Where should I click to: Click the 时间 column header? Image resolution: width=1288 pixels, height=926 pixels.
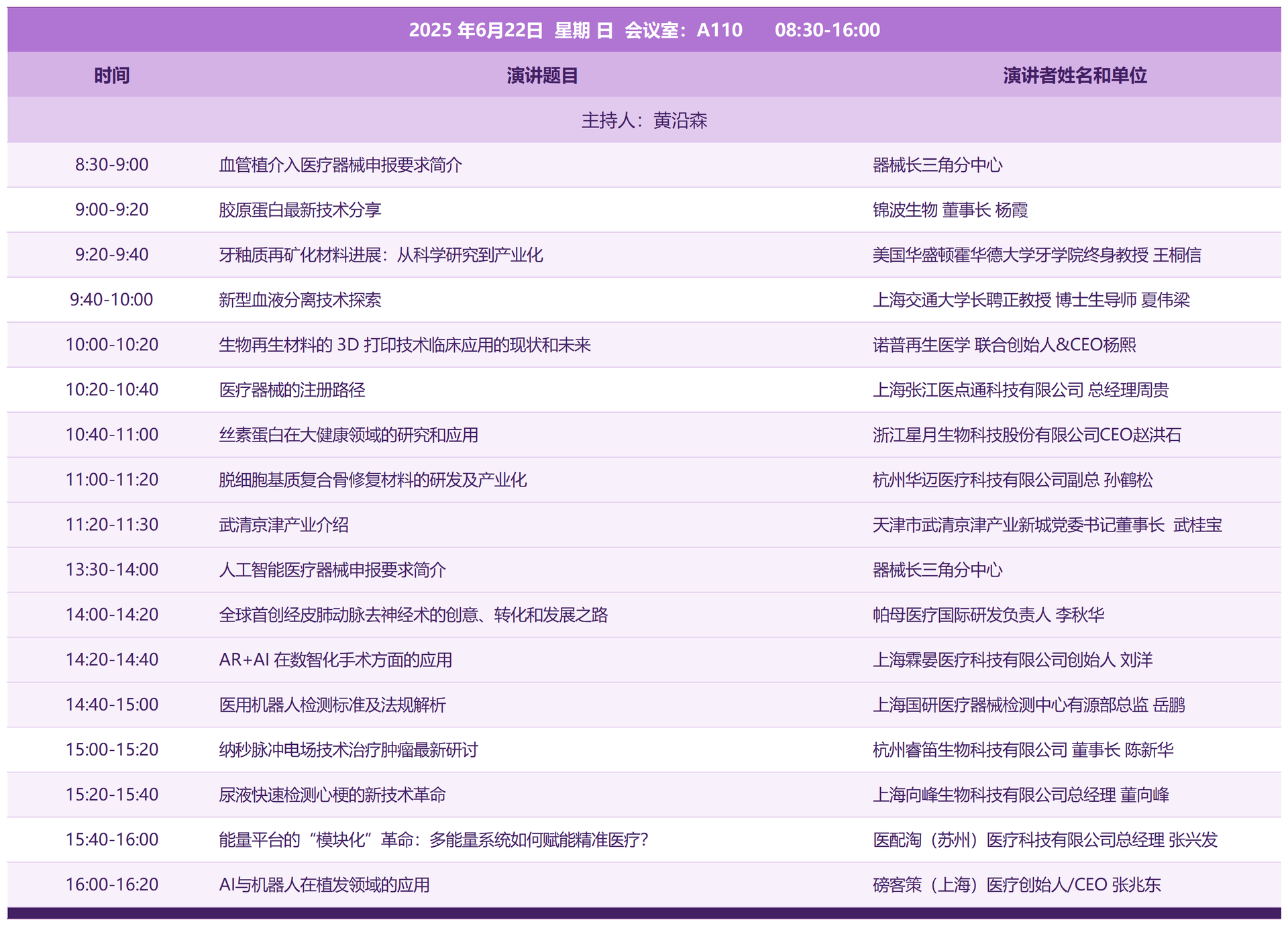pyautogui.click(x=111, y=75)
